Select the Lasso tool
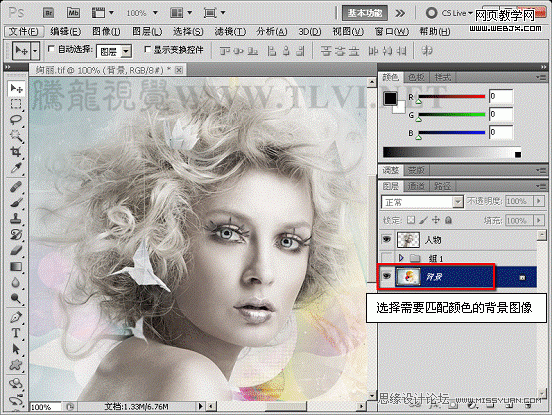This screenshot has width=552, height=415. [x=16, y=120]
